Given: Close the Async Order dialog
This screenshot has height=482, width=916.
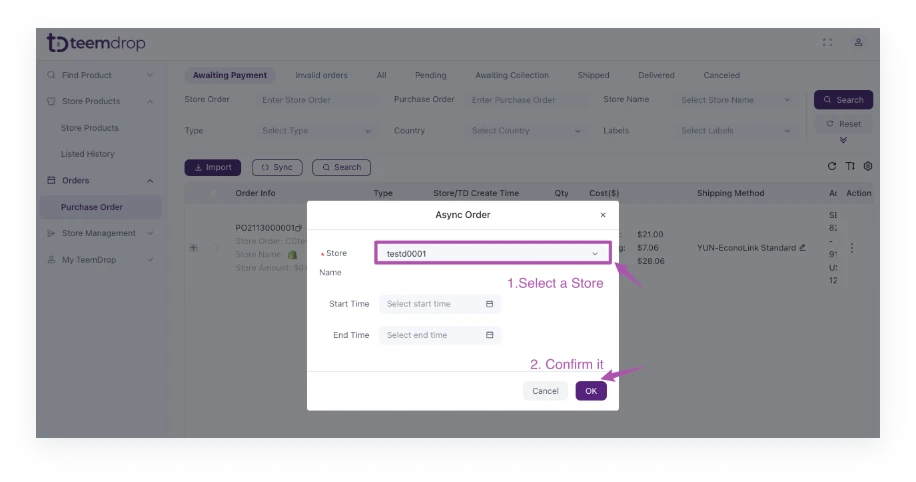Looking at the screenshot, I should click(x=602, y=215).
